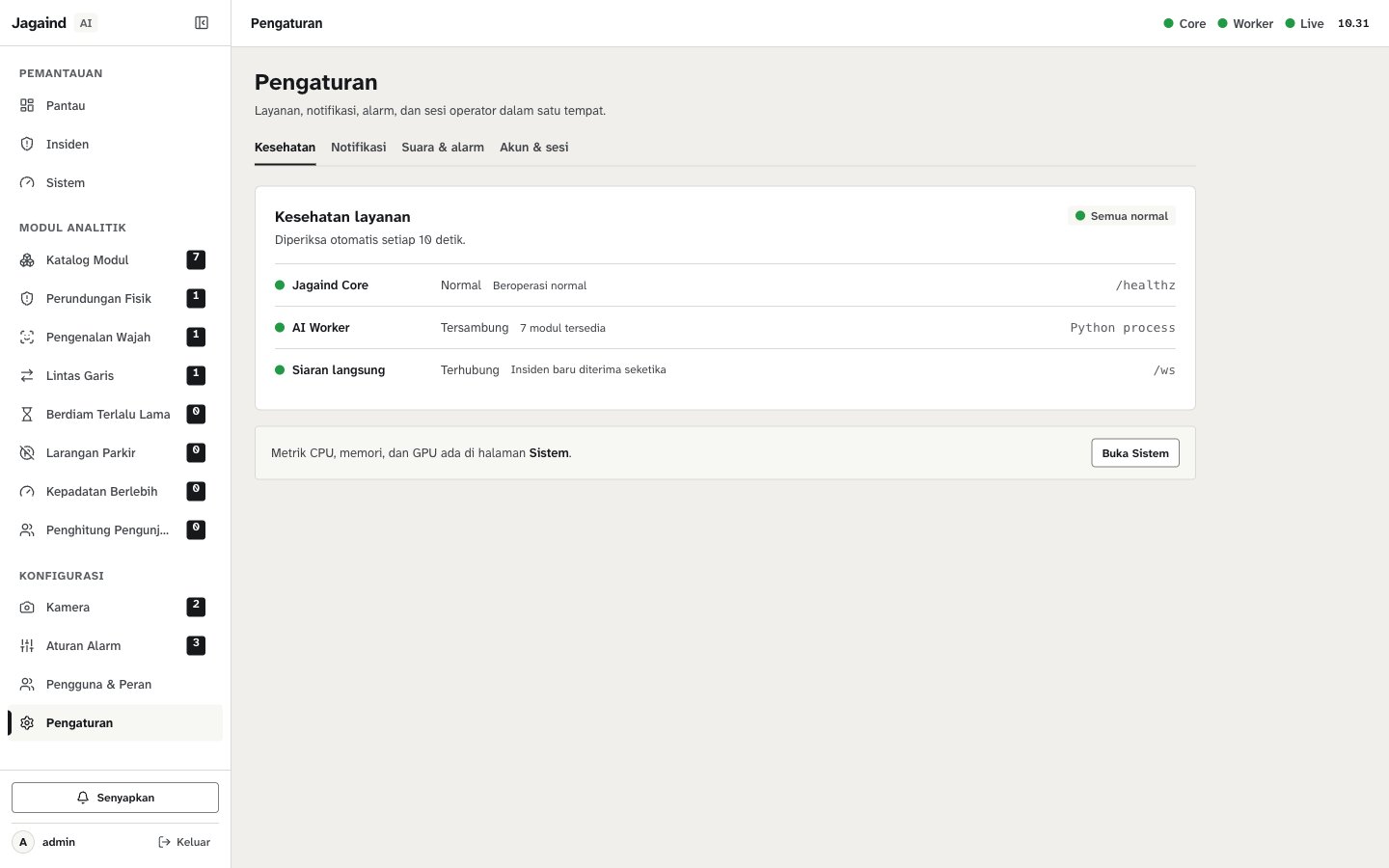This screenshot has width=1389, height=868.
Task: Click the AI Worker service row
Action: (725, 328)
